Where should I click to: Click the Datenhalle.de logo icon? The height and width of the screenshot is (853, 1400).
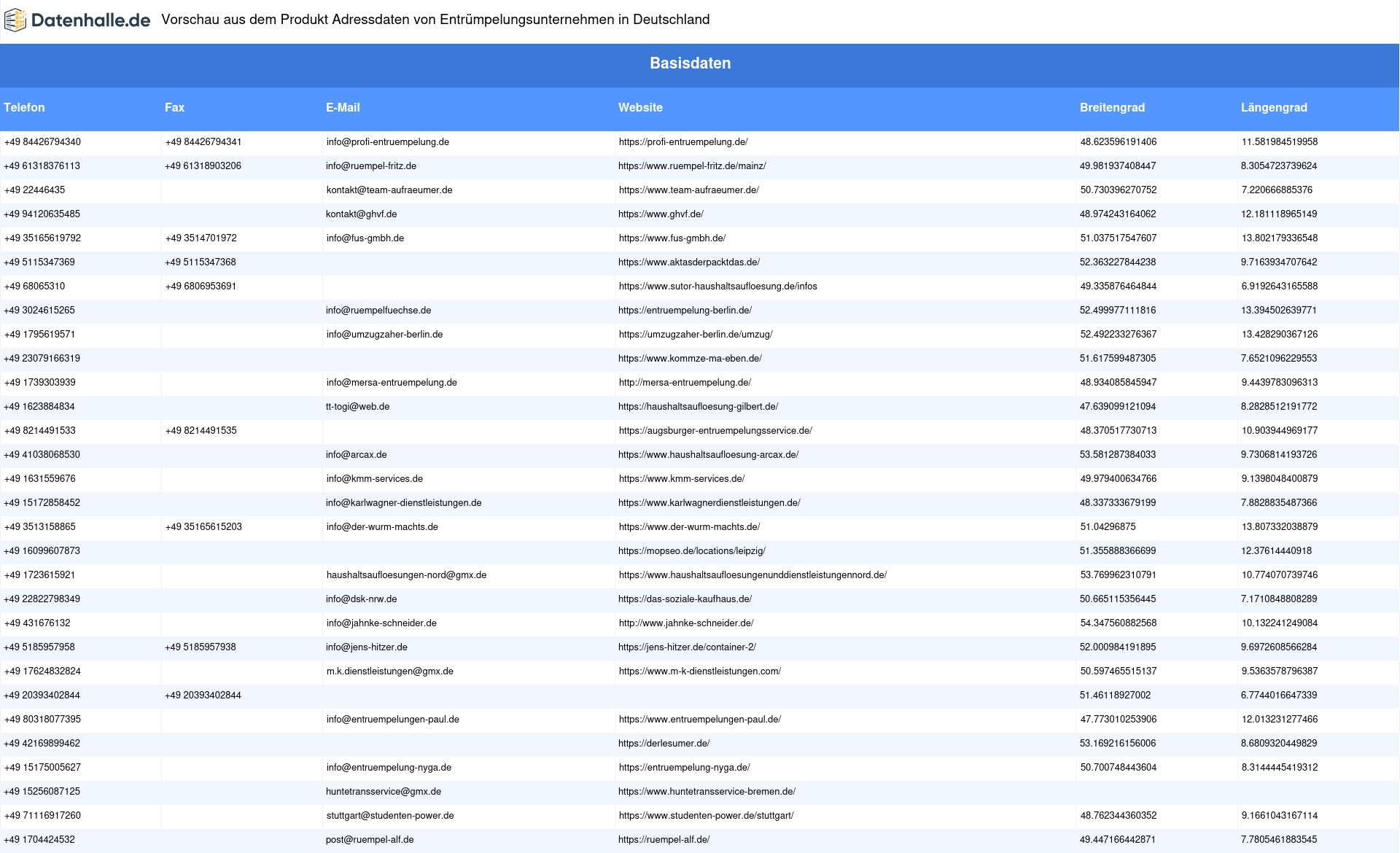[15, 20]
